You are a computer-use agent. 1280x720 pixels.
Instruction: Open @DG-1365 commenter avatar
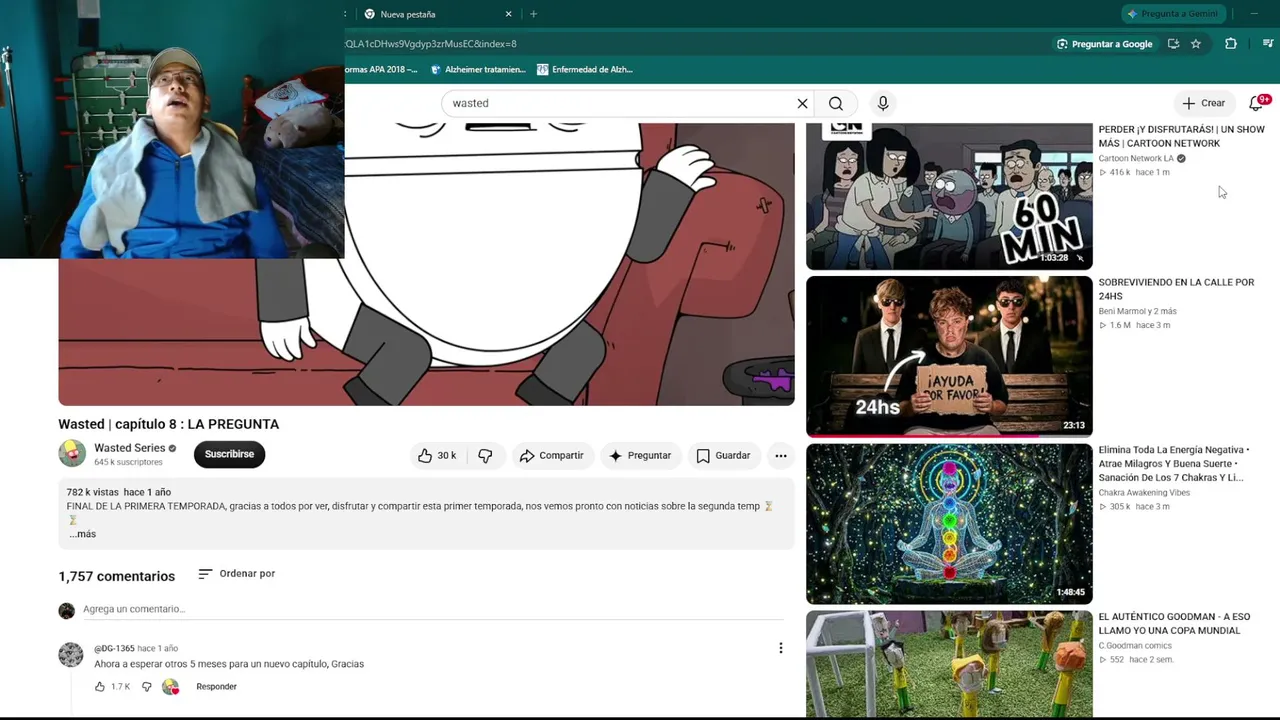point(71,655)
